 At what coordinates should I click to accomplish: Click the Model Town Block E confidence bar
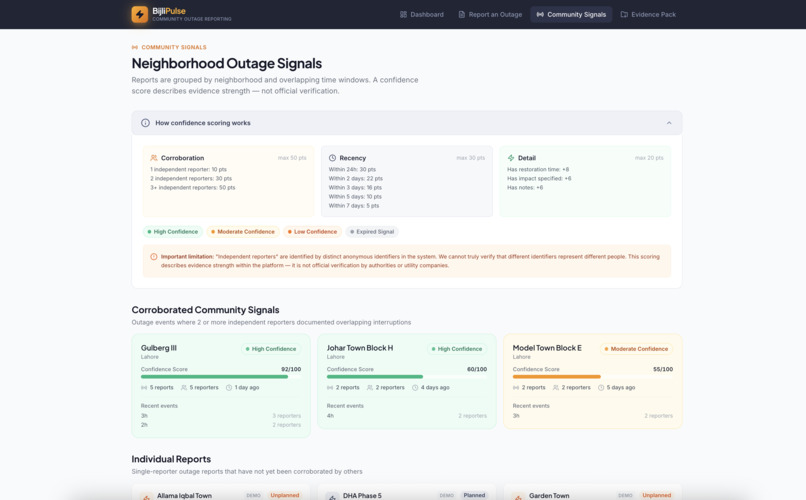click(593, 377)
